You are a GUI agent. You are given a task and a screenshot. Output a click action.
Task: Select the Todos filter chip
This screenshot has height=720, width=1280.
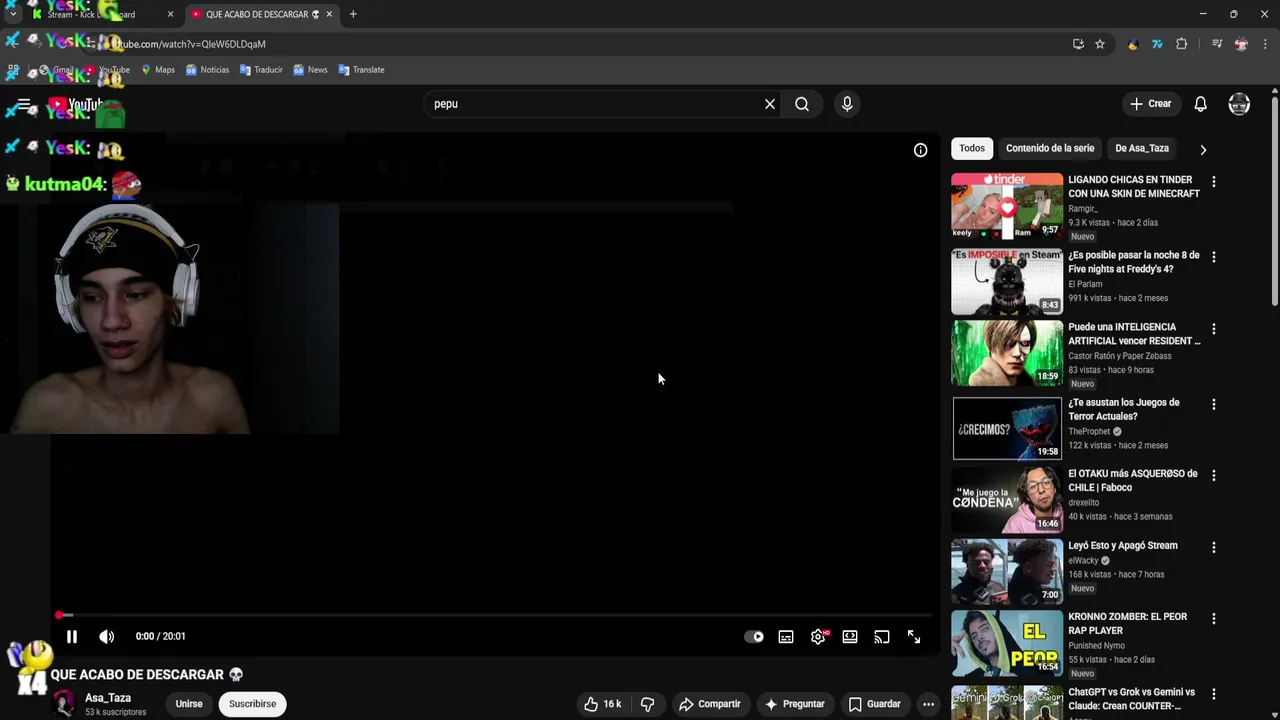click(972, 148)
